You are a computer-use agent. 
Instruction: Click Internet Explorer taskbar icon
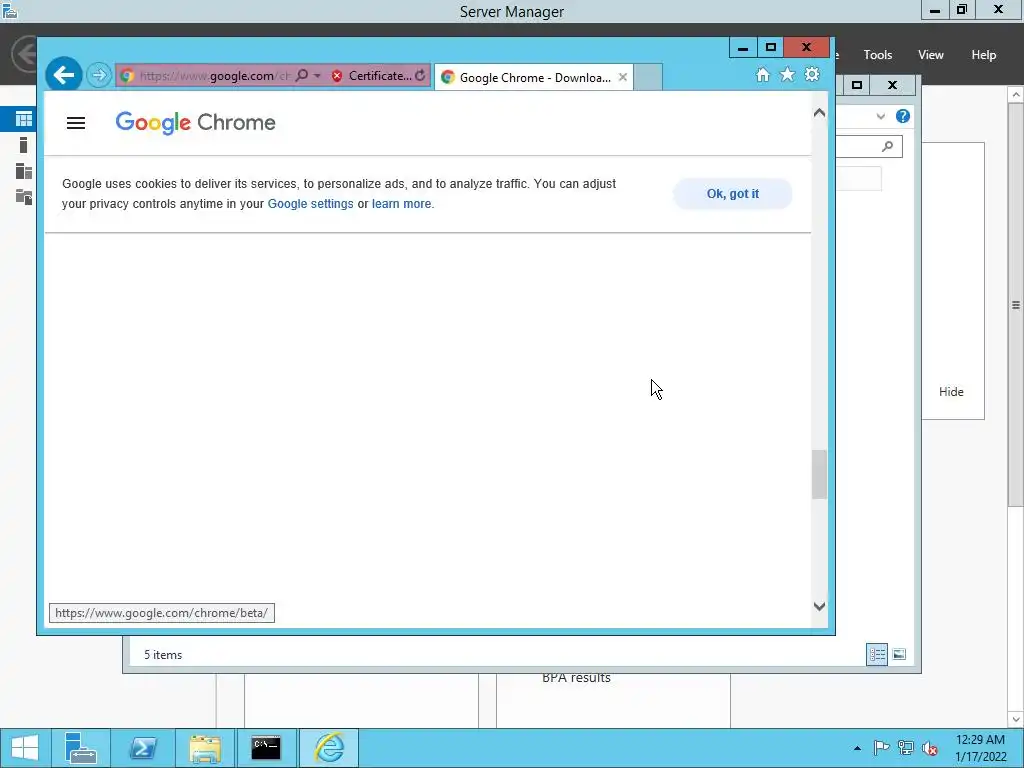tap(328, 748)
